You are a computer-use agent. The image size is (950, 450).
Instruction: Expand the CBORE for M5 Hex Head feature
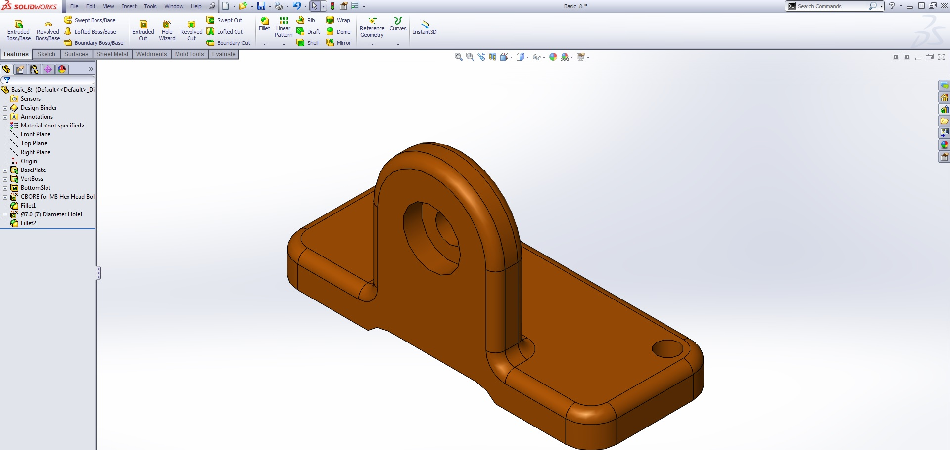tap(5, 197)
